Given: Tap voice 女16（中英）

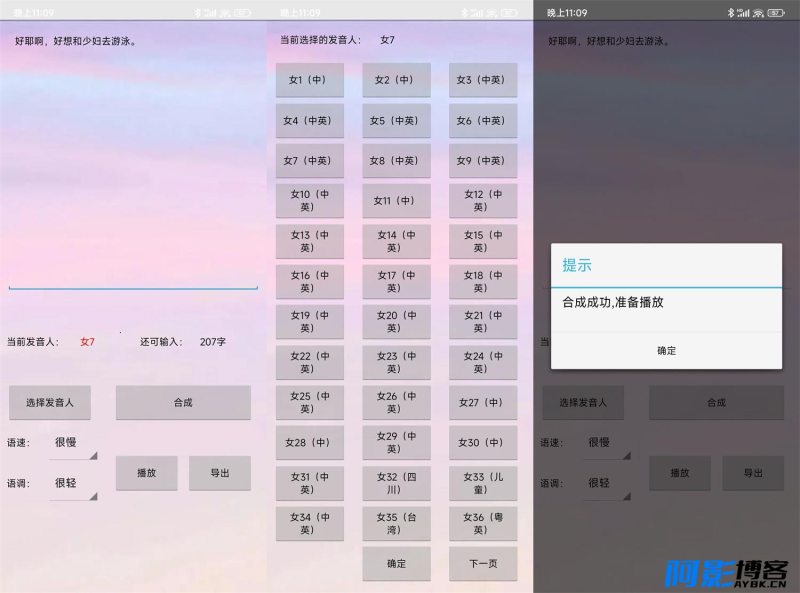Looking at the screenshot, I should coord(310,282).
